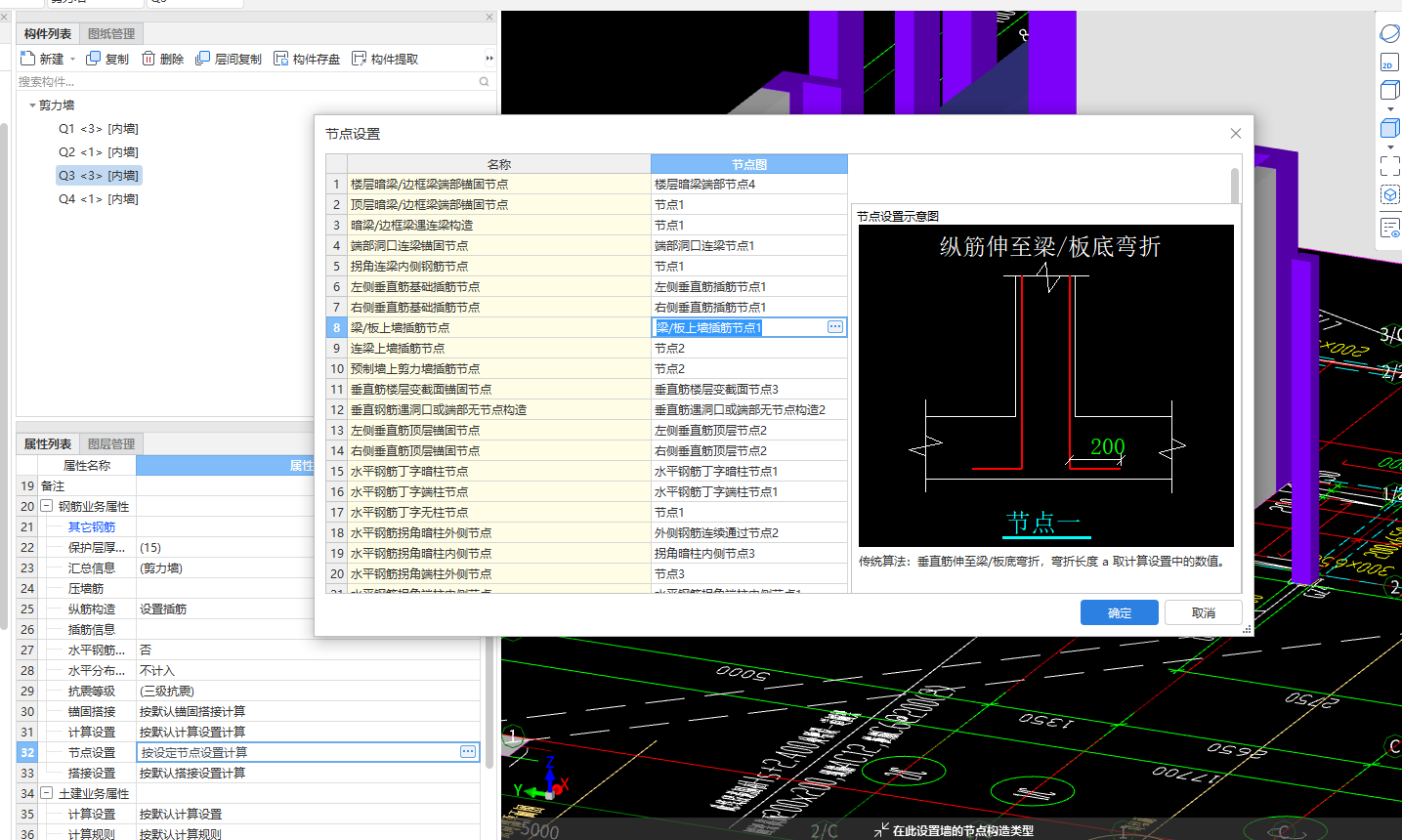The height and width of the screenshot is (840, 1402).
Task: Click toolbar overflow arrows in component list
Action: pyautogui.click(x=489, y=59)
